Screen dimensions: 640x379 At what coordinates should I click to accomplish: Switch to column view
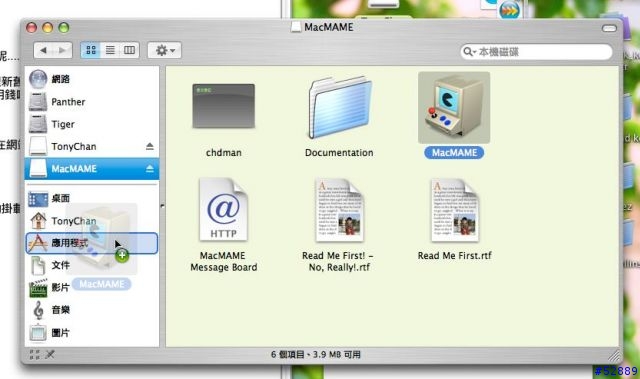[129, 50]
